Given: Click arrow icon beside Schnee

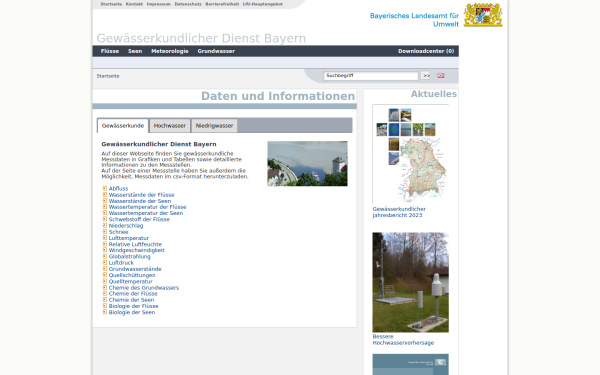Looking at the screenshot, I should click(x=104, y=232).
